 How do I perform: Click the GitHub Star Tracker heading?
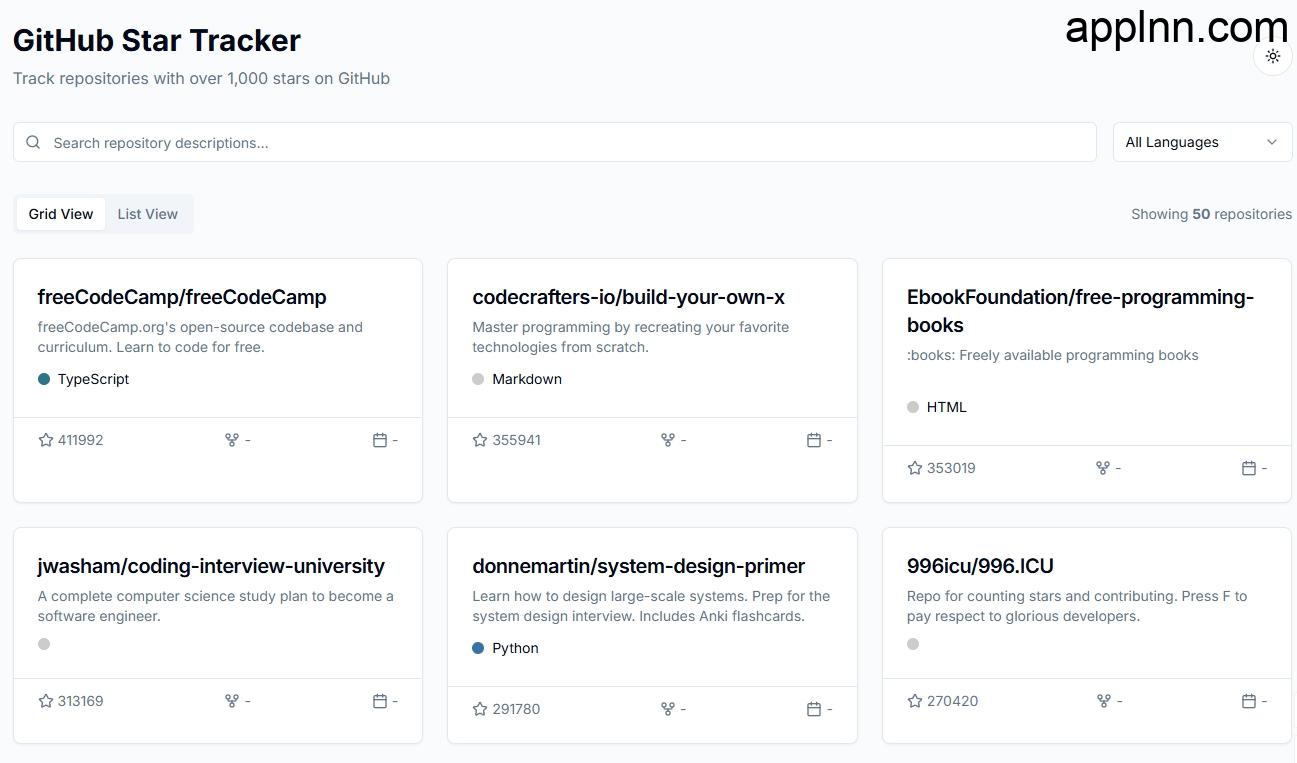tap(157, 41)
